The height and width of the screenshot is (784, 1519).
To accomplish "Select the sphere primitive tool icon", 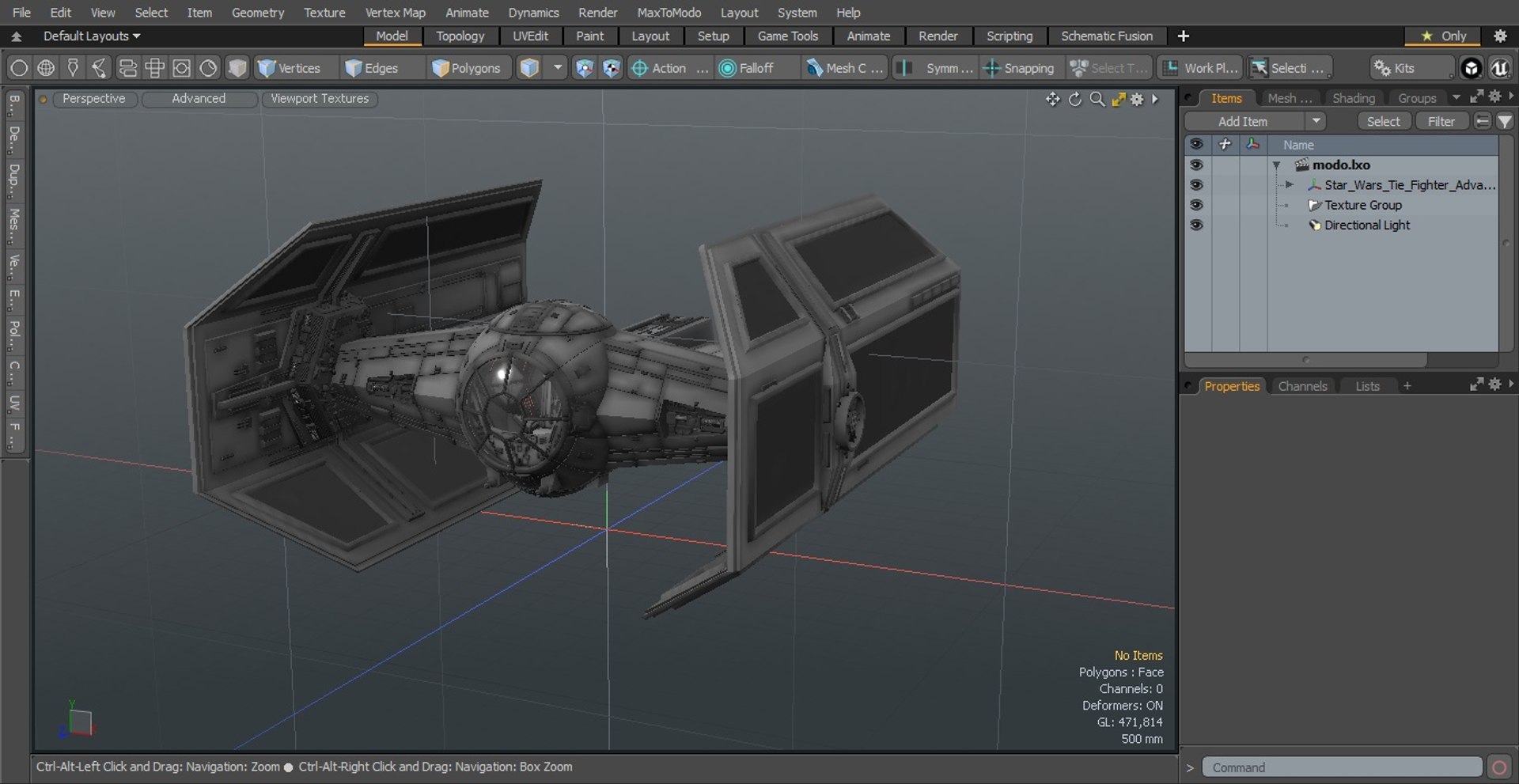I will pyautogui.click(x=19, y=68).
